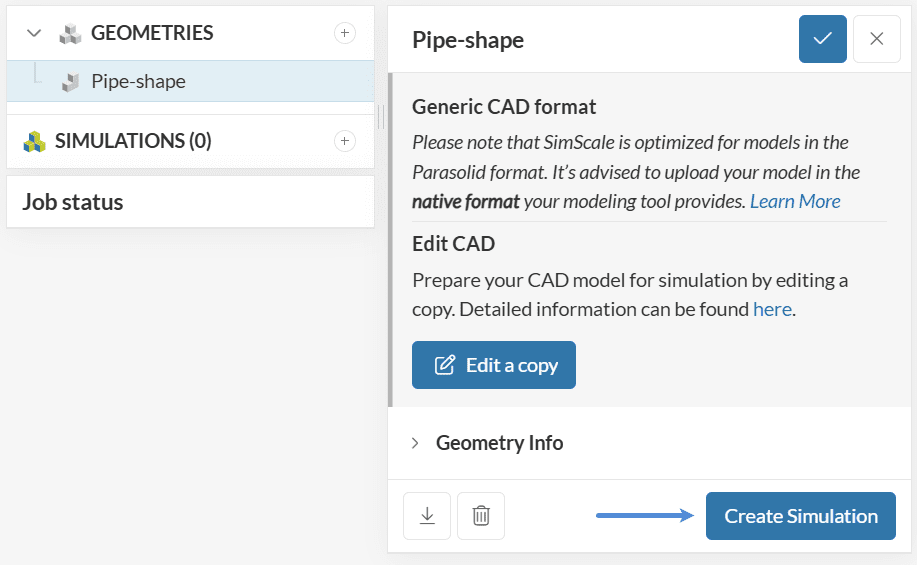Click the Edit a copy button
This screenshot has height=565, width=917.
pyautogui.click(x=494, y=365)
